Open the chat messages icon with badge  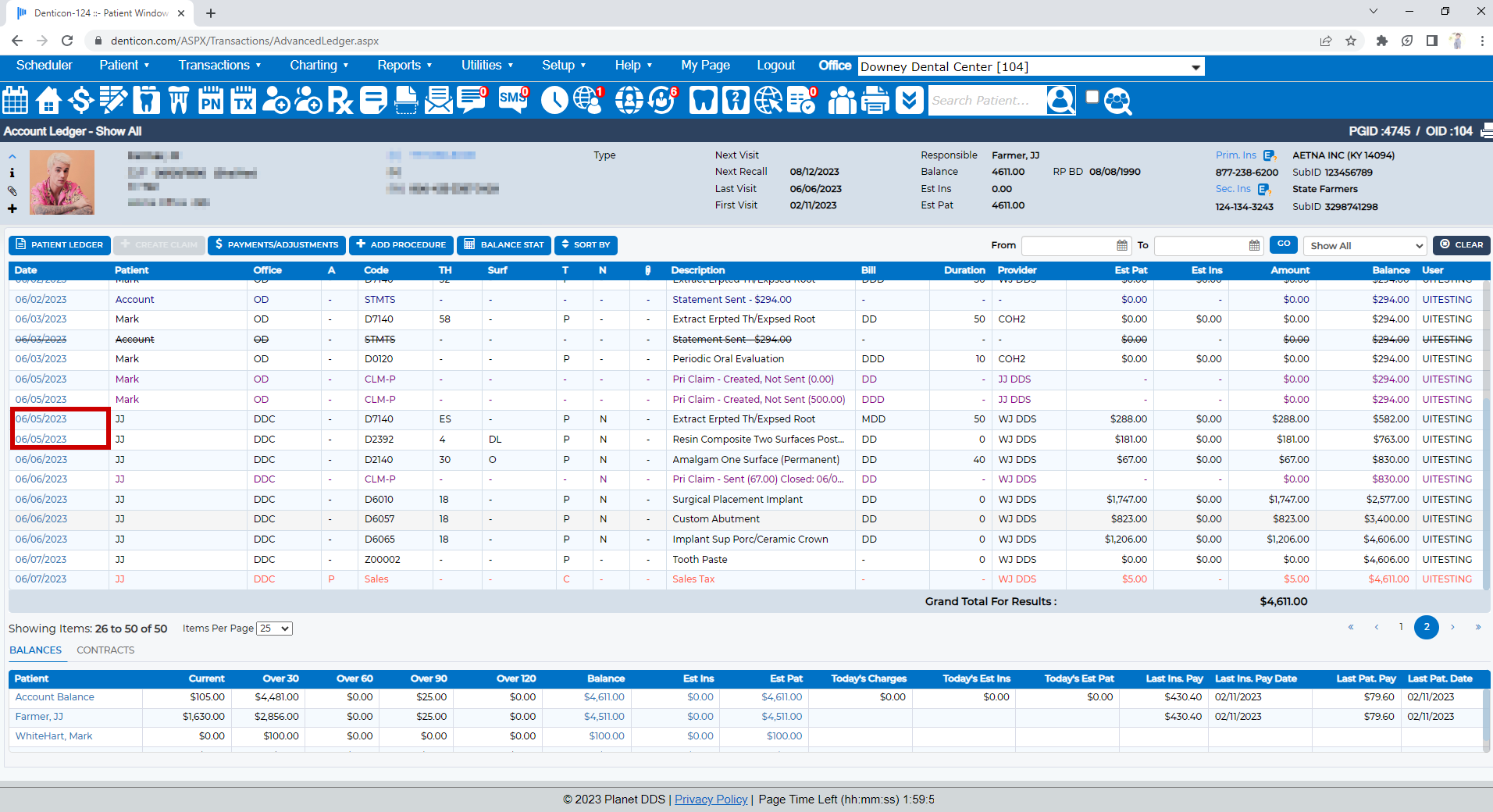pyautogui.click(x=472, y=101)
